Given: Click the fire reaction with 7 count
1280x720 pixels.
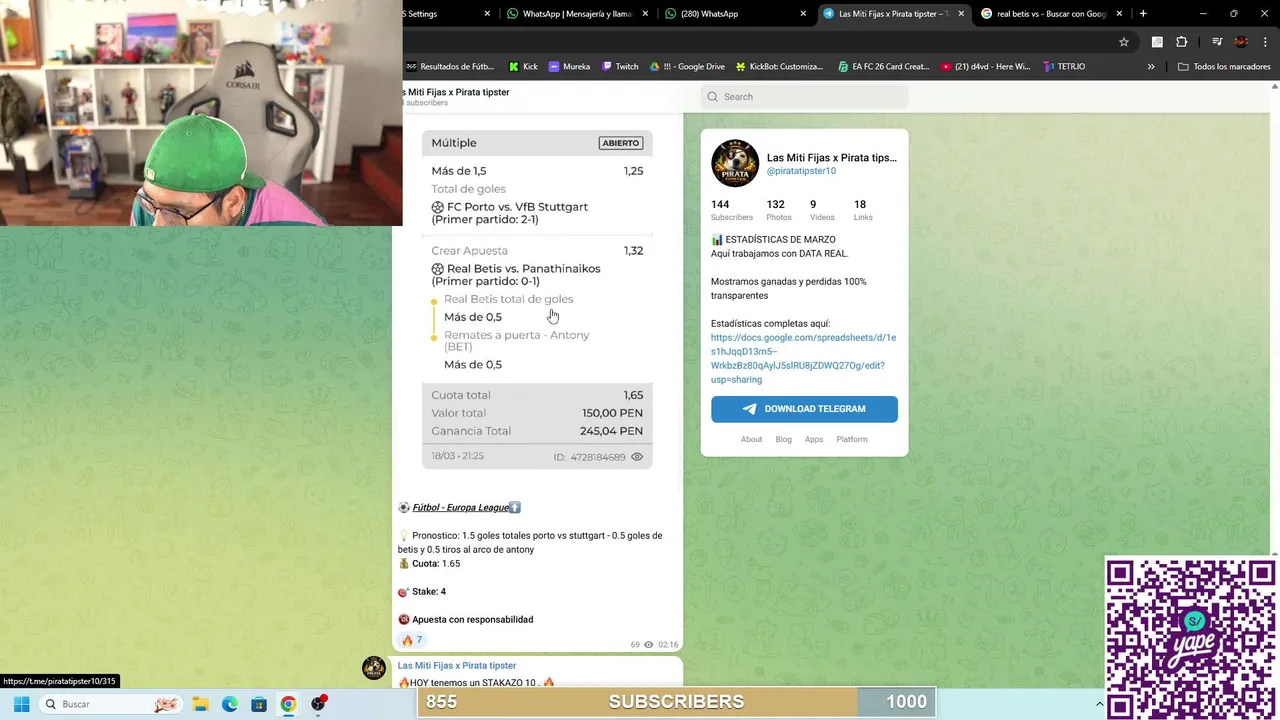Looking at the screenshot, I should 412,640.
